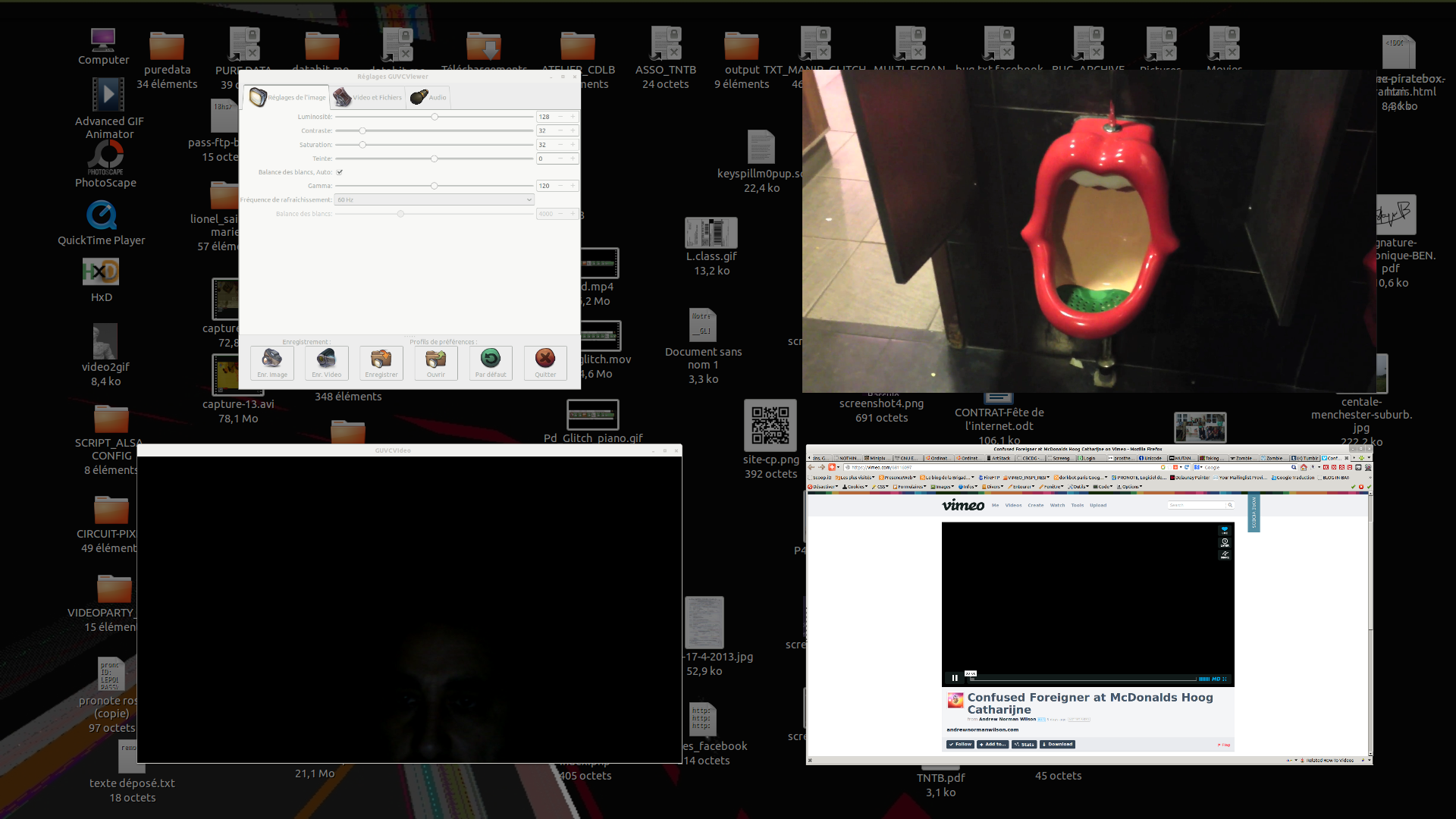Switch to Video et Fichiers tab
Screen dimensions: 1456x819
tap(369, 97)
